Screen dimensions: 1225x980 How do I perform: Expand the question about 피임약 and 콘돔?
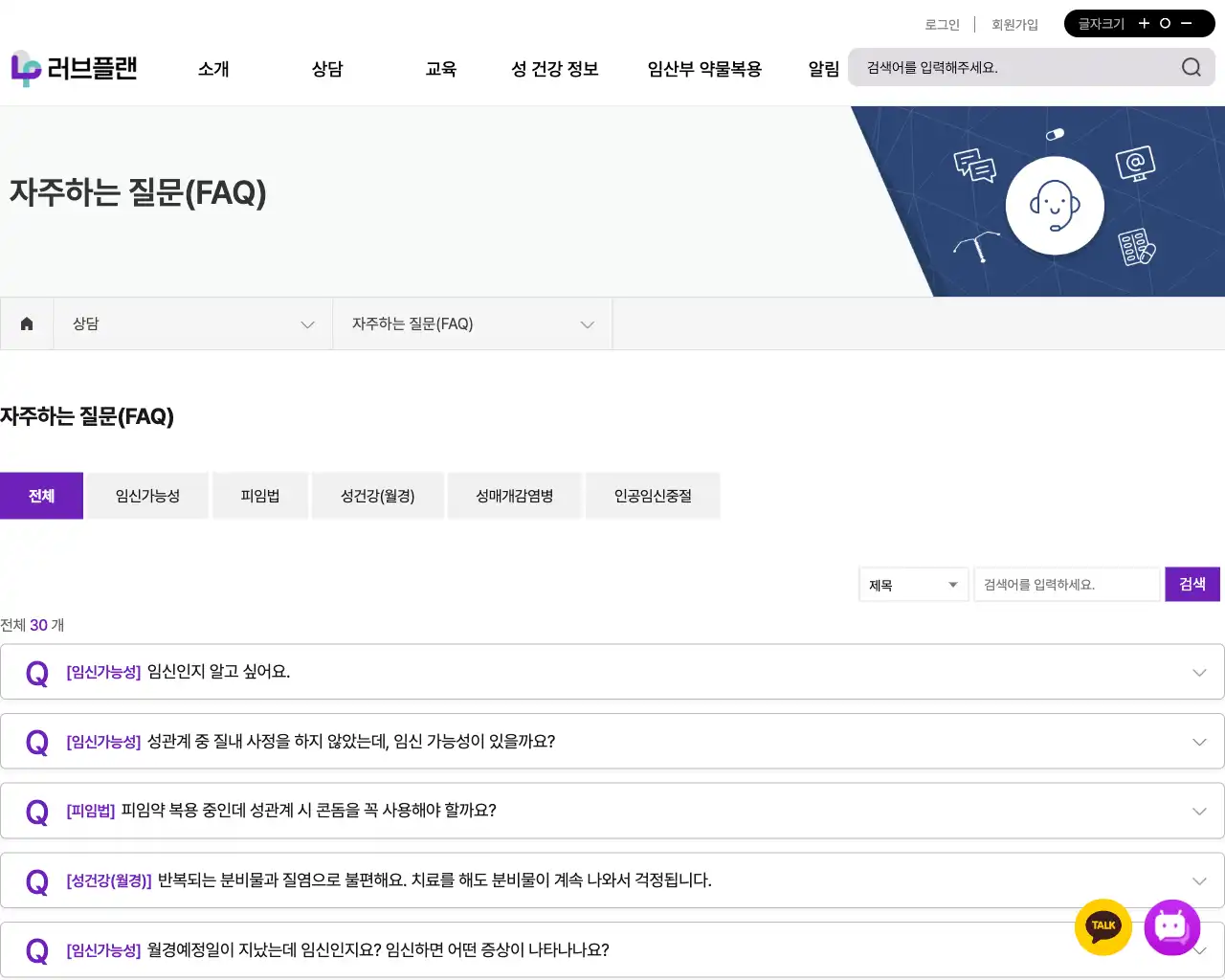612,811
